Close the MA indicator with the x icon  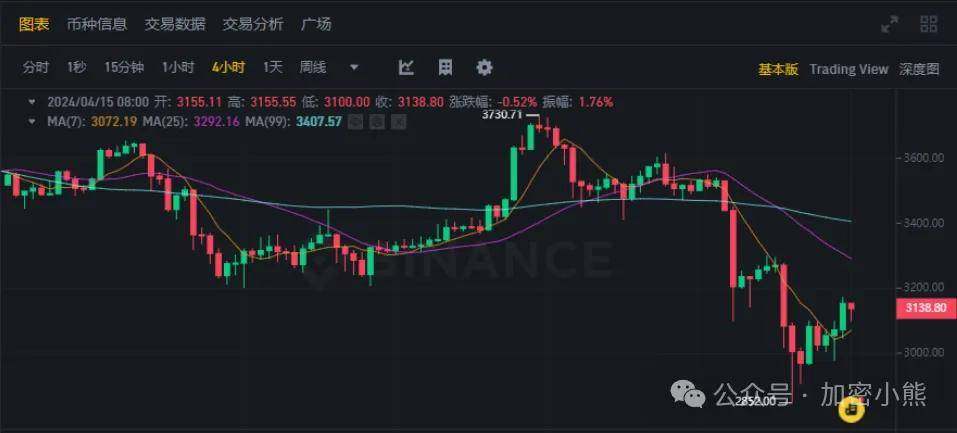(x=398, y=122)
